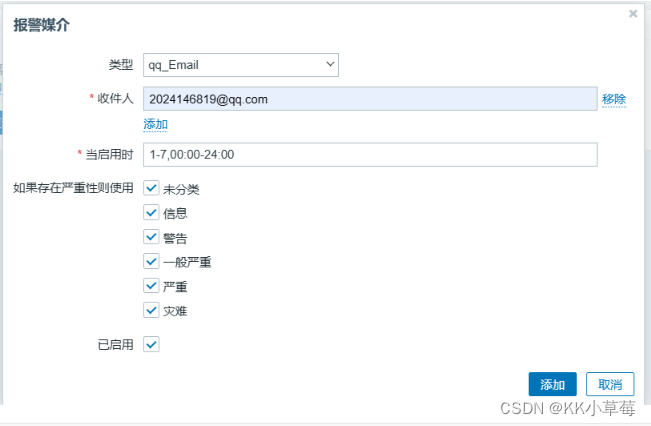
Task: Close the 报警媒介 dialog with the X
Action: click(633, 14)
